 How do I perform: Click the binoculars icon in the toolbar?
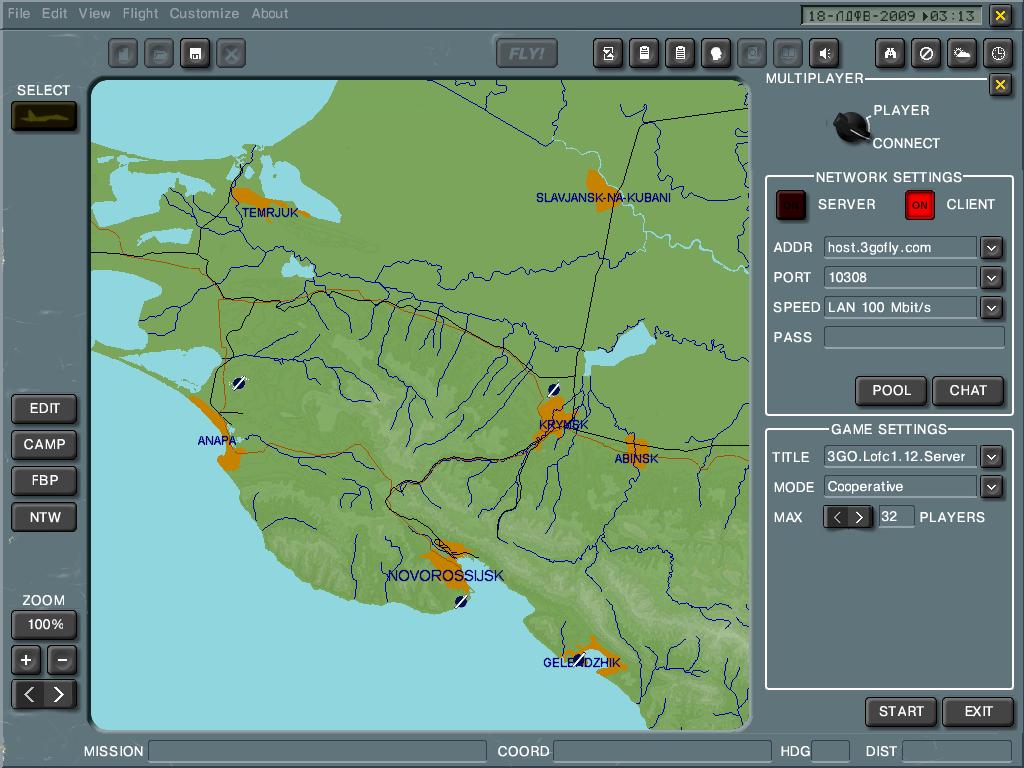pos(890,53)
